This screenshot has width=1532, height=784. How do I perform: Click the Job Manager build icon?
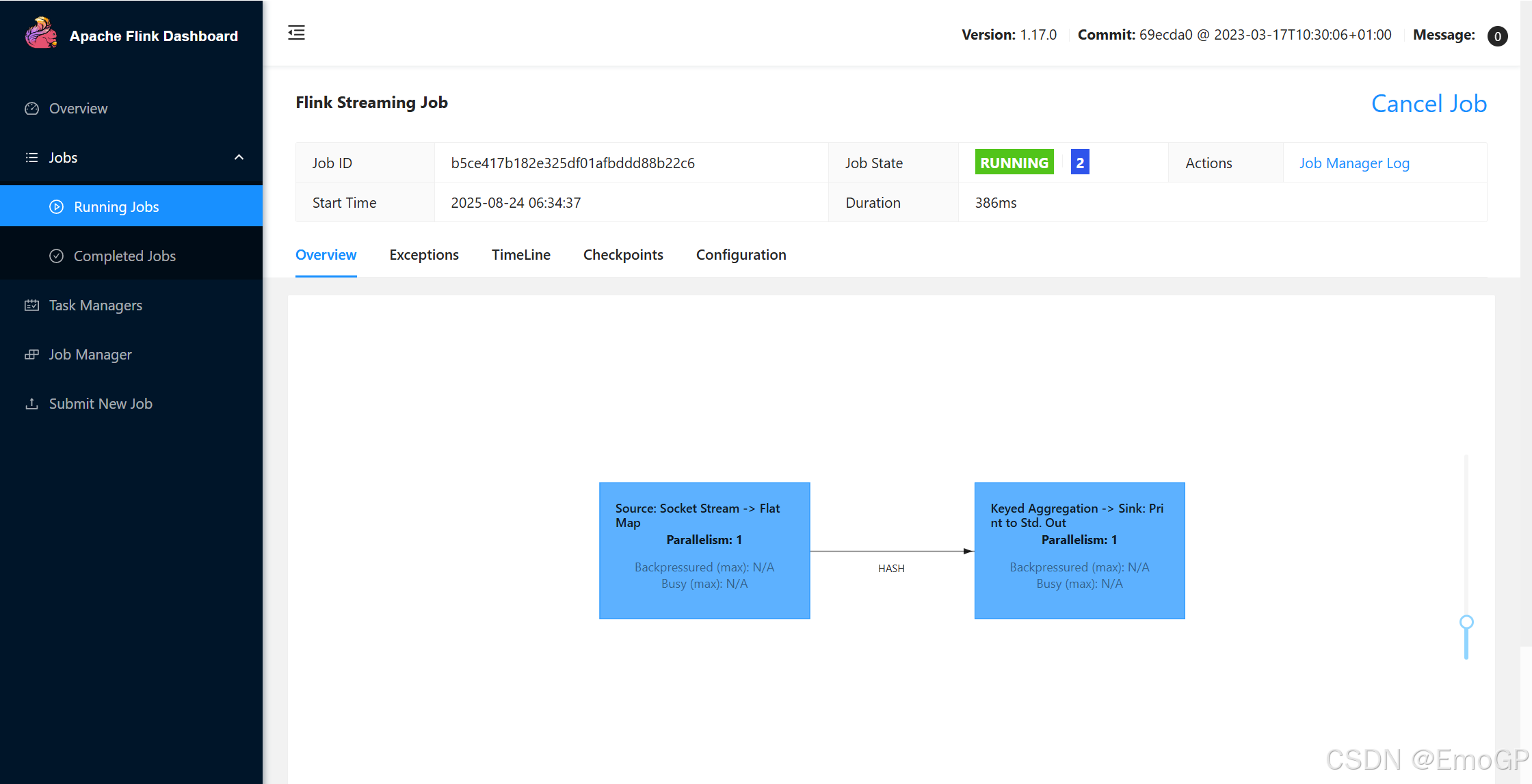[31, 355]
